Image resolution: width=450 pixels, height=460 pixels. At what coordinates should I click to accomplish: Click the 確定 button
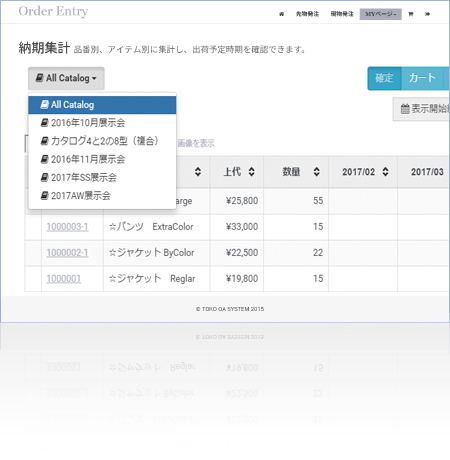pos(384,78)
